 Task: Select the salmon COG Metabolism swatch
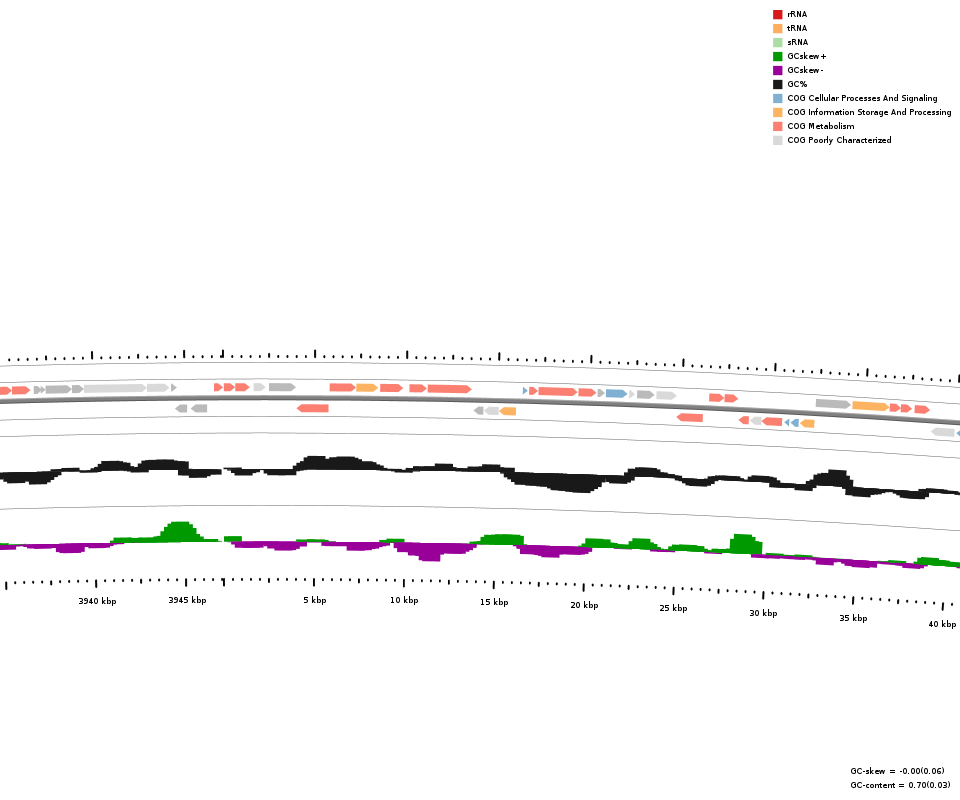[778, 127]
